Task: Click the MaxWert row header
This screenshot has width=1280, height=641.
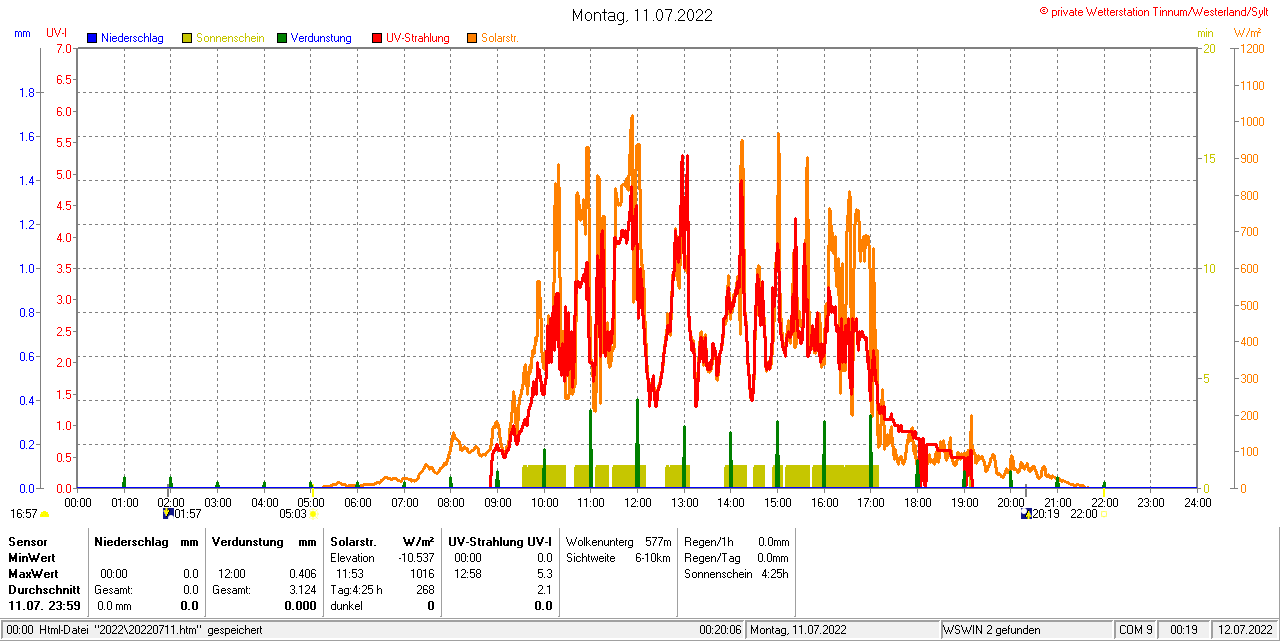Action: coord(33,573)
